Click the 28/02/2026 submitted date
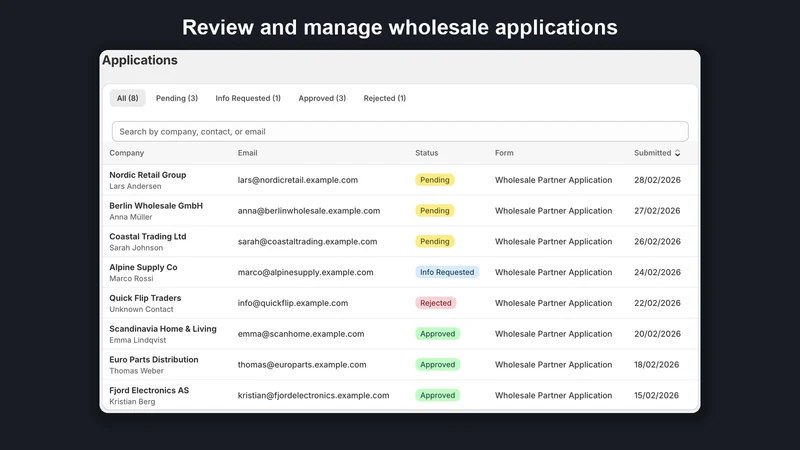The image size is (800, 450). click(x=657, y=180)
